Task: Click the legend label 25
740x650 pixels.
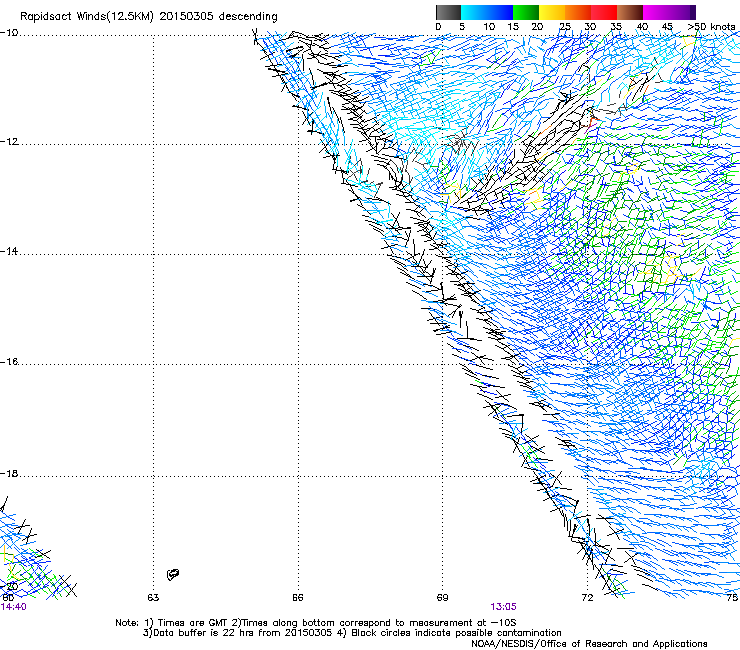Action: coord(564,27)
